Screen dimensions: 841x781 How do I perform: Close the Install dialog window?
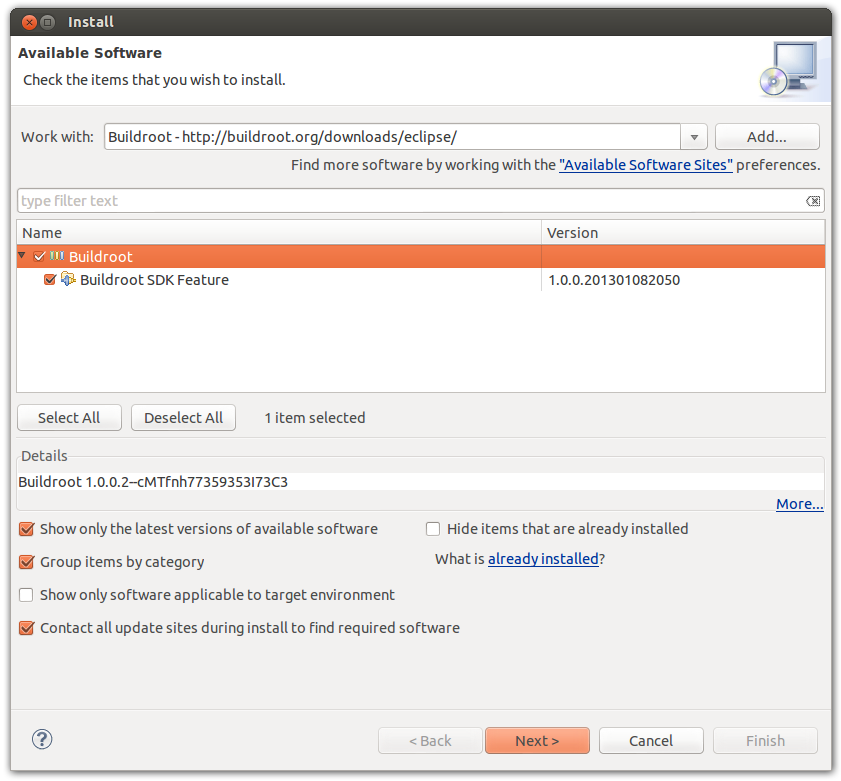[x=29, y=22]
